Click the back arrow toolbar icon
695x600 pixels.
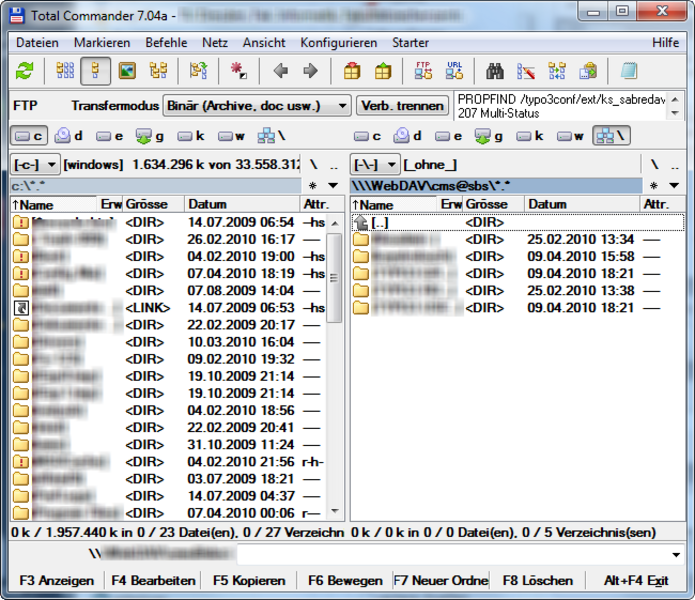tap(281, 71)
